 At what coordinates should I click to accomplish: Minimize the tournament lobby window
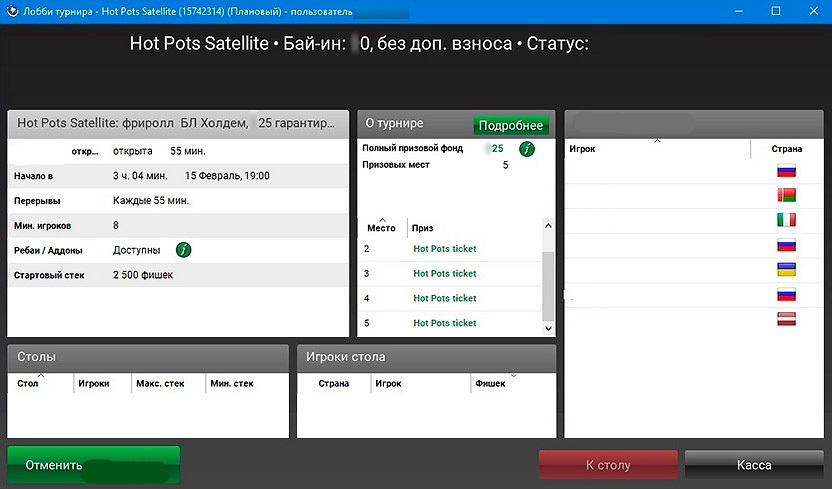click(x=739, y=11)
